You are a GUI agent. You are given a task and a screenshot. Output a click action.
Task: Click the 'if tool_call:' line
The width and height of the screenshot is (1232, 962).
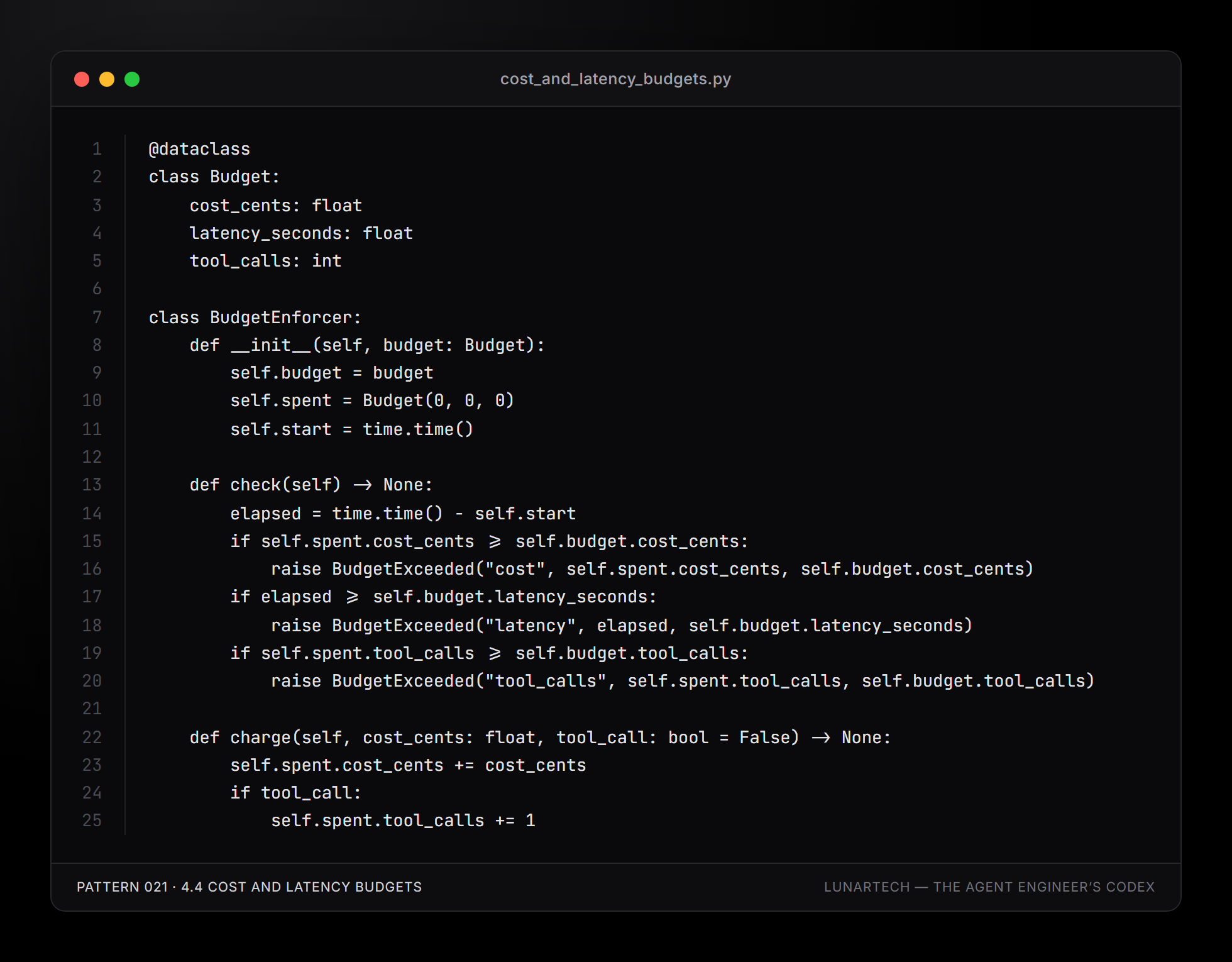(296, 793)
